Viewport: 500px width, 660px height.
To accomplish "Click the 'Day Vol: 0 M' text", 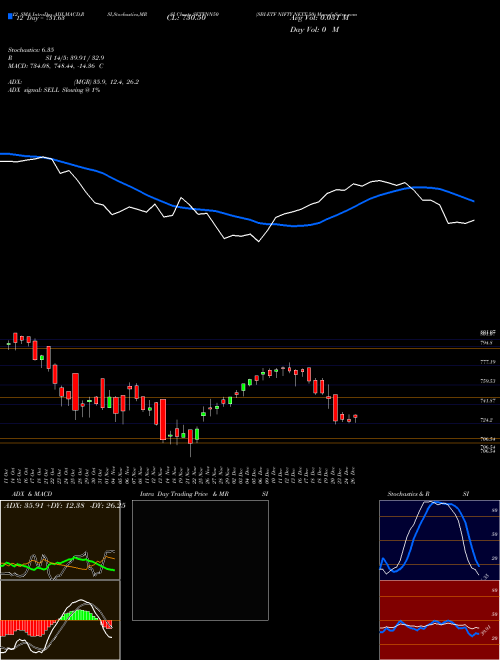I will point(314,30).
